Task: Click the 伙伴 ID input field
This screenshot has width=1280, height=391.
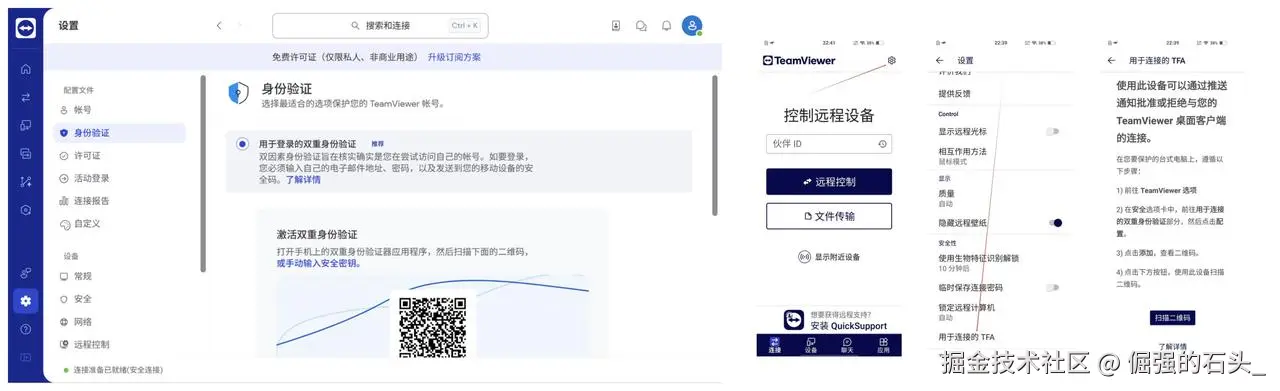Action: [x=829, y=144]
